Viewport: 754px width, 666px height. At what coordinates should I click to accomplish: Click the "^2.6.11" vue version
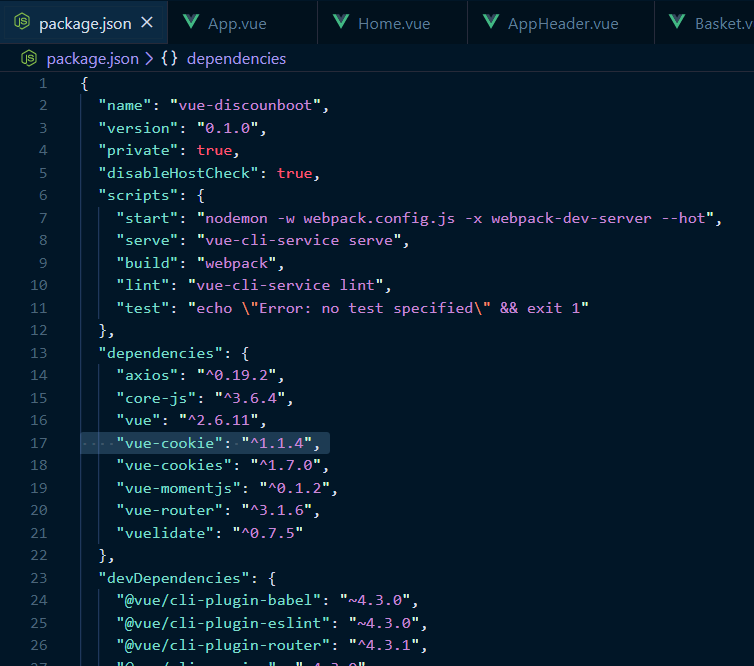(219, 420)
